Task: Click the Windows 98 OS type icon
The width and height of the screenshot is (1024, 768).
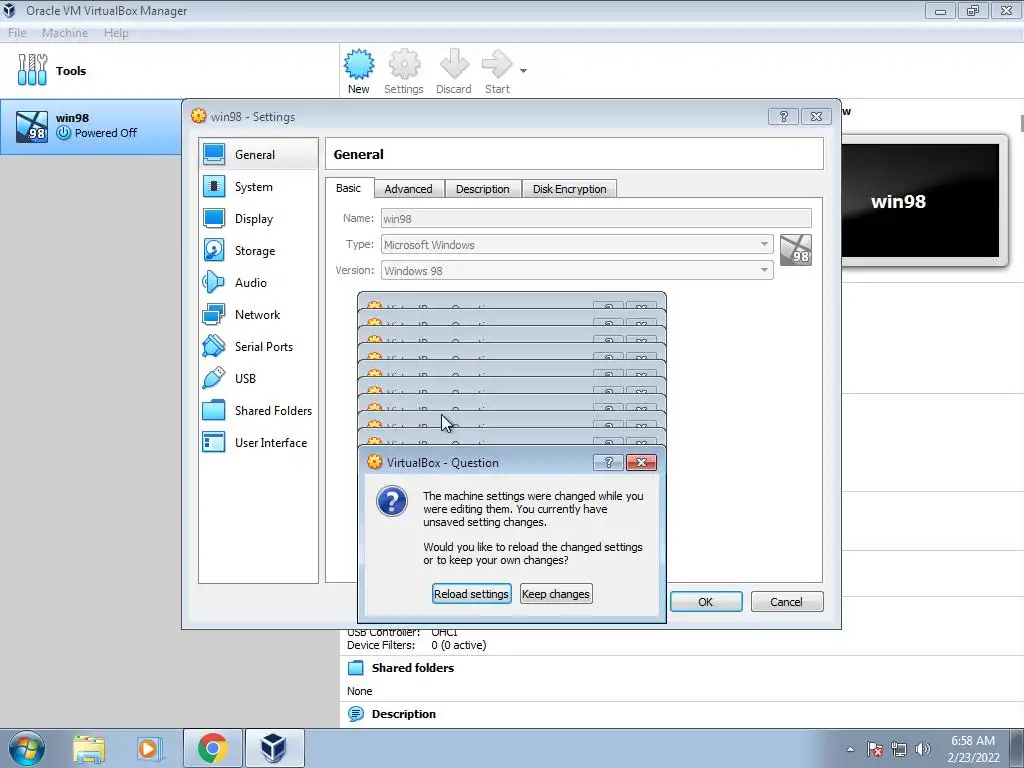Action: 795,250
